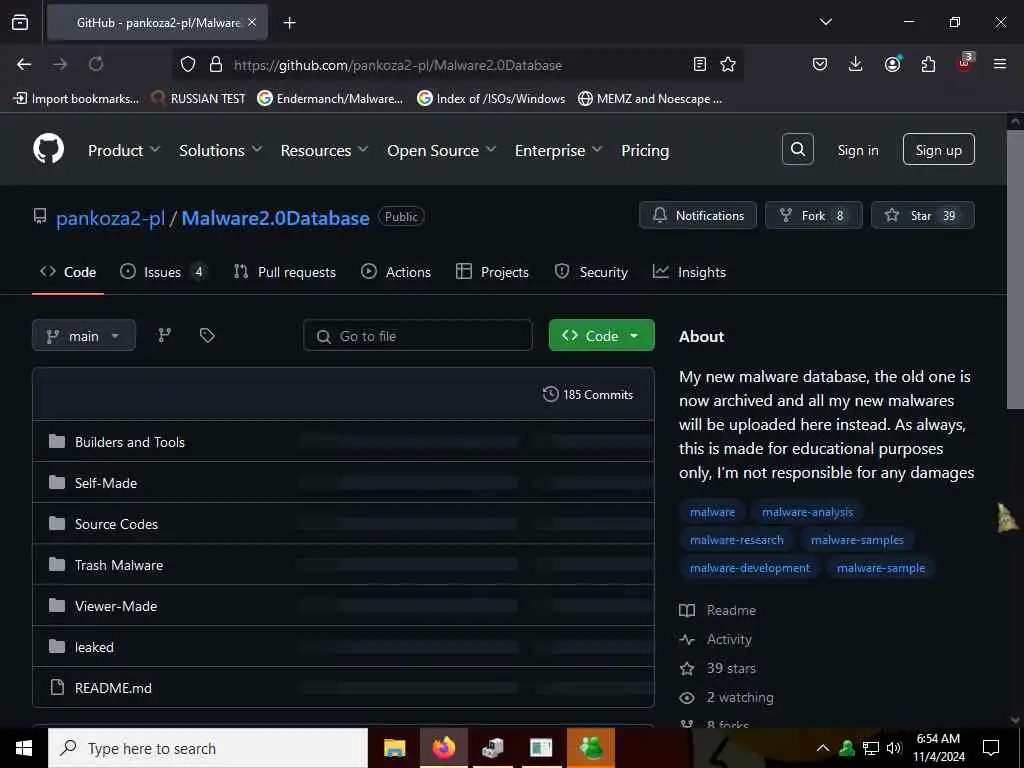This screenshot has width=1024, height=768.
Task: Open GitHub search magnifier button
Action: coord(797,150)
